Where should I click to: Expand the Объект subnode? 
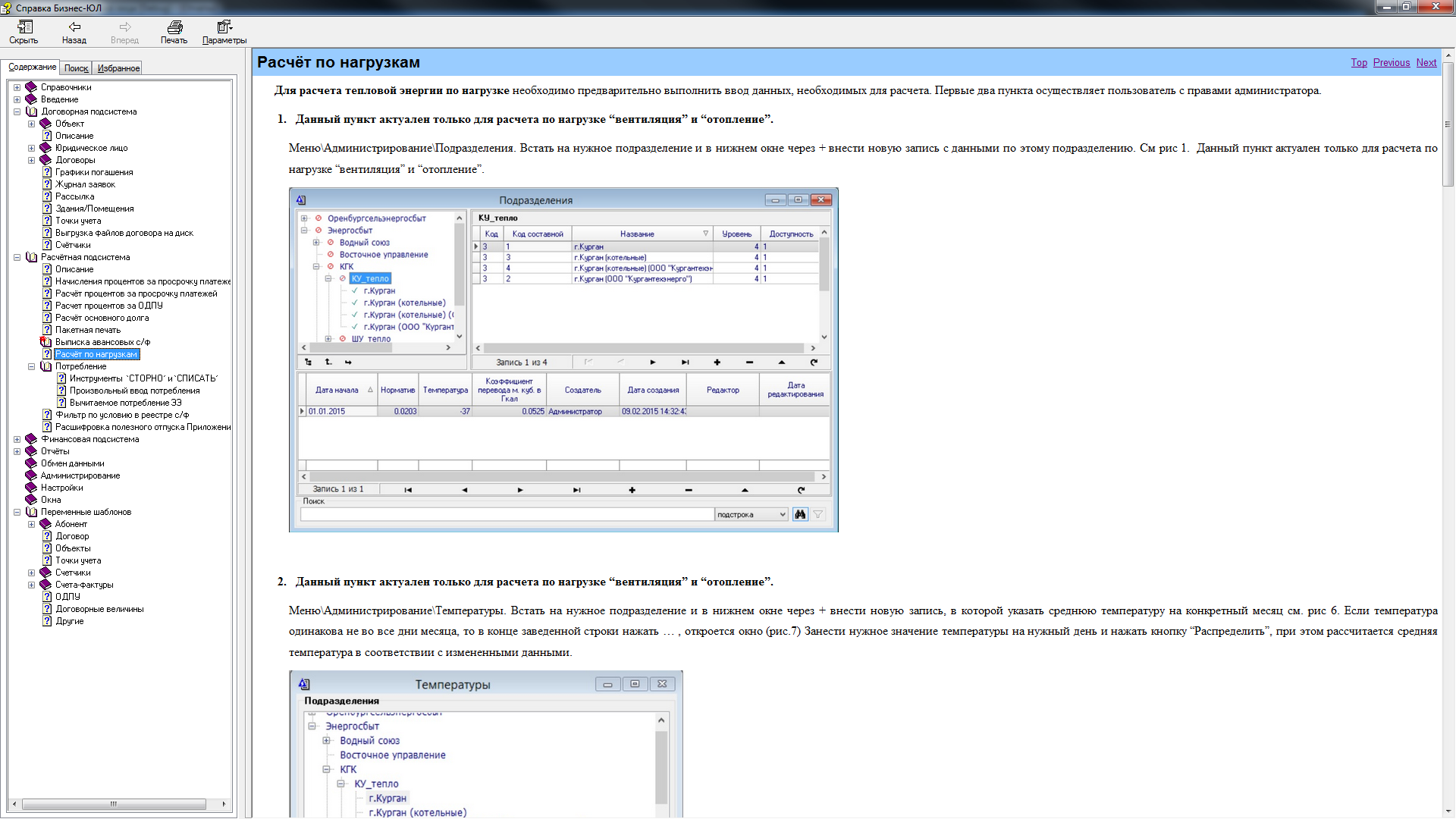[x=31, y=124]
